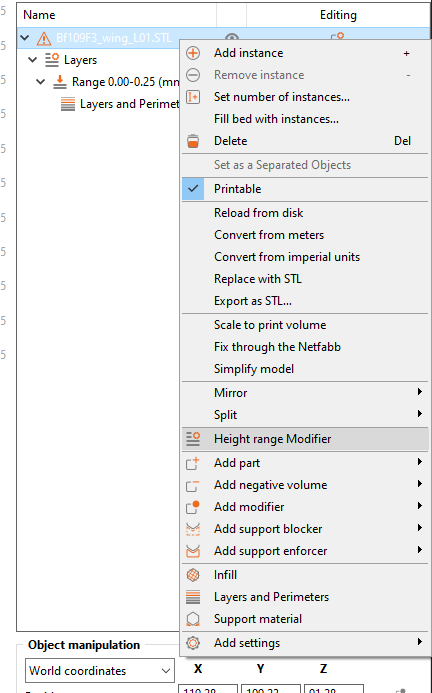Choose Fill bed with instances

pyautogui.click(x=276, y=119)
